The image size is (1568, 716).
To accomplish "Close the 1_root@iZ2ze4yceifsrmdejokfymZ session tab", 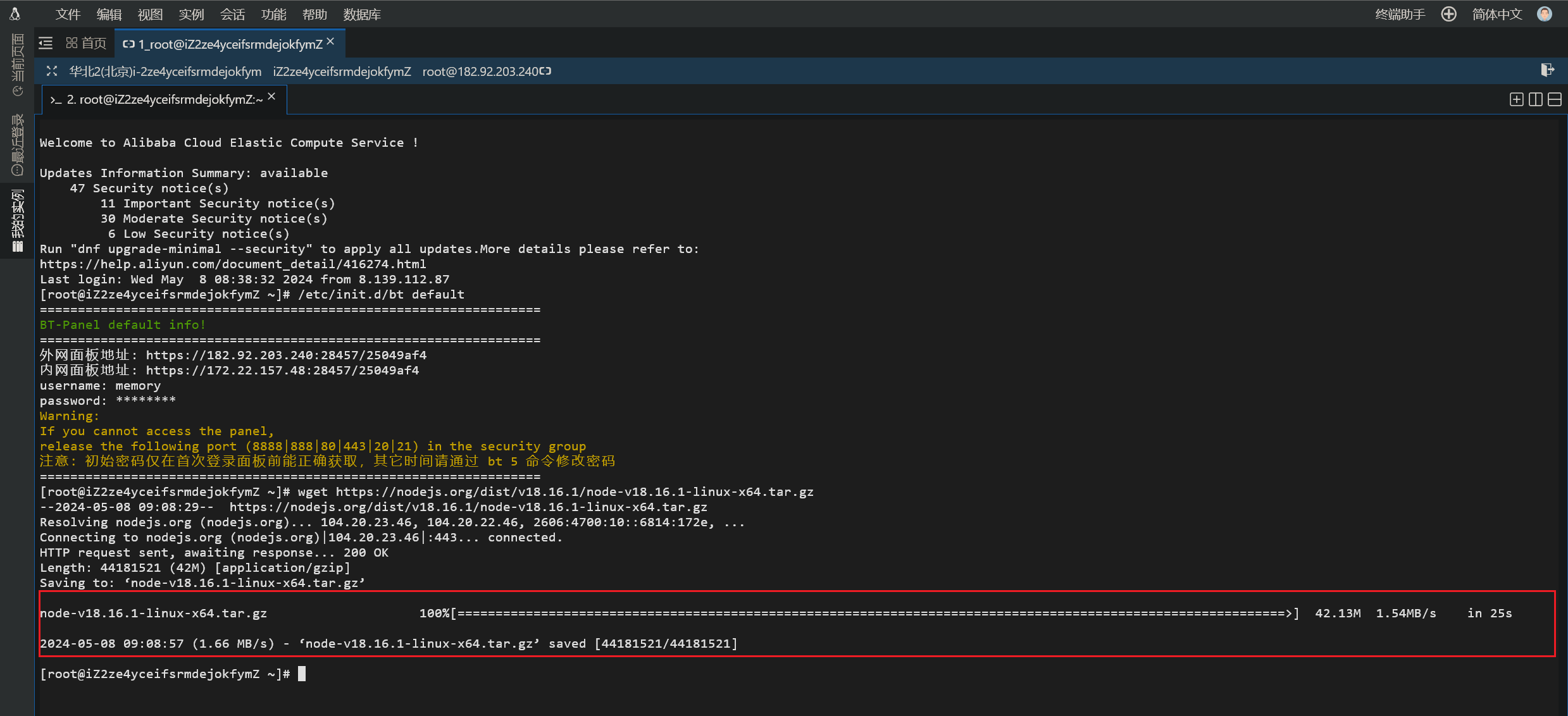I will click(x=330, y=41).
